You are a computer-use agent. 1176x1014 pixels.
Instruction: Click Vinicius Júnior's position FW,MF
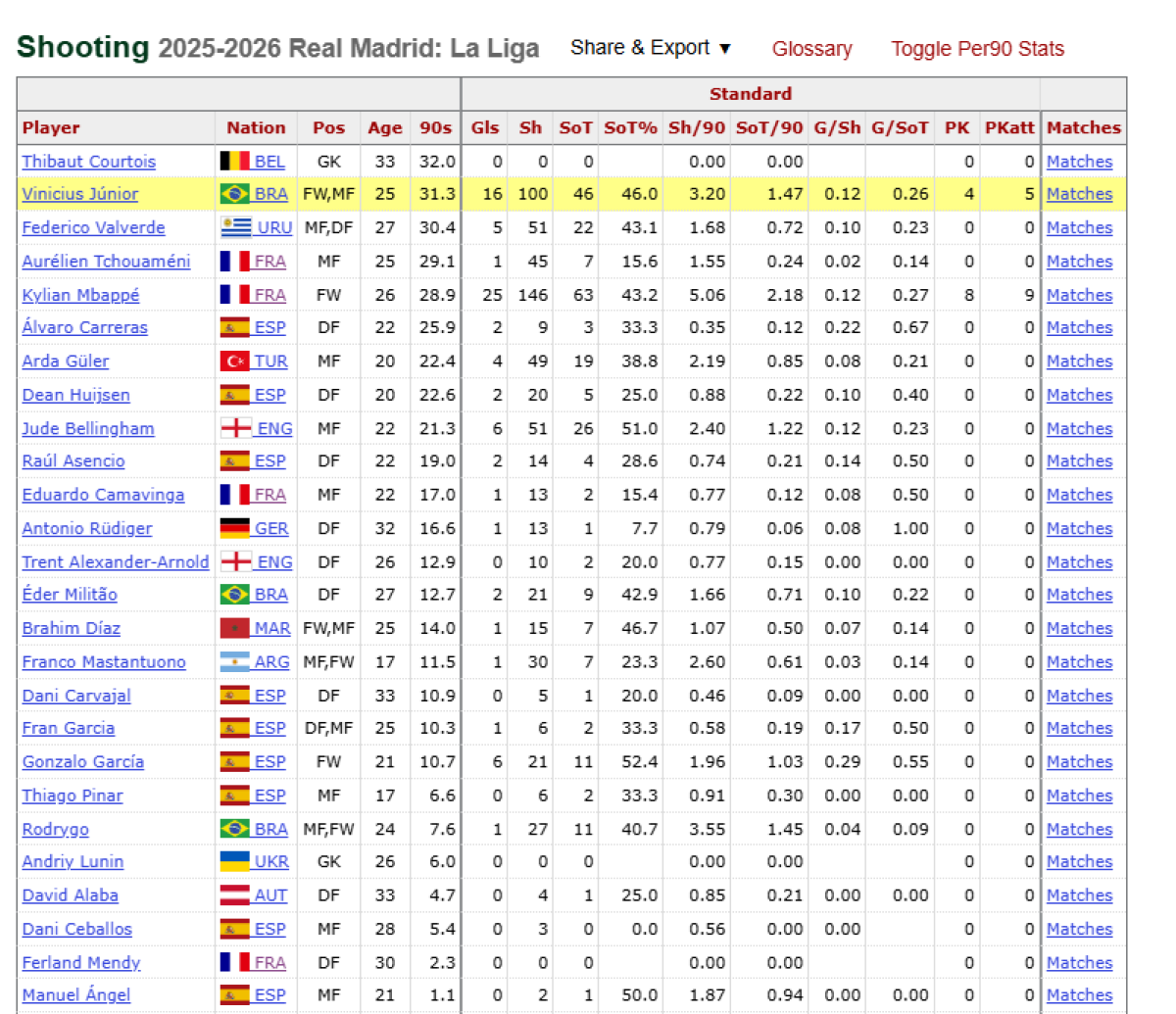coord(328,194)
